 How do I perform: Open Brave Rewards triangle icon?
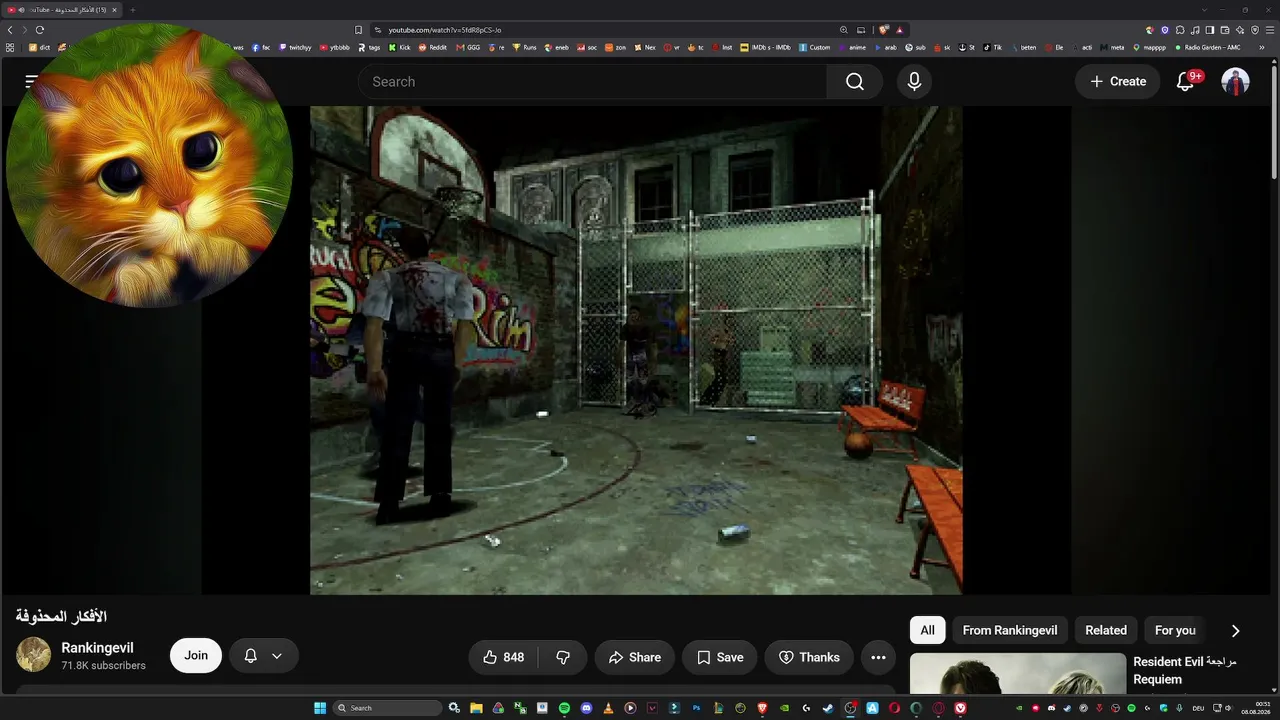tap(899, 30)
